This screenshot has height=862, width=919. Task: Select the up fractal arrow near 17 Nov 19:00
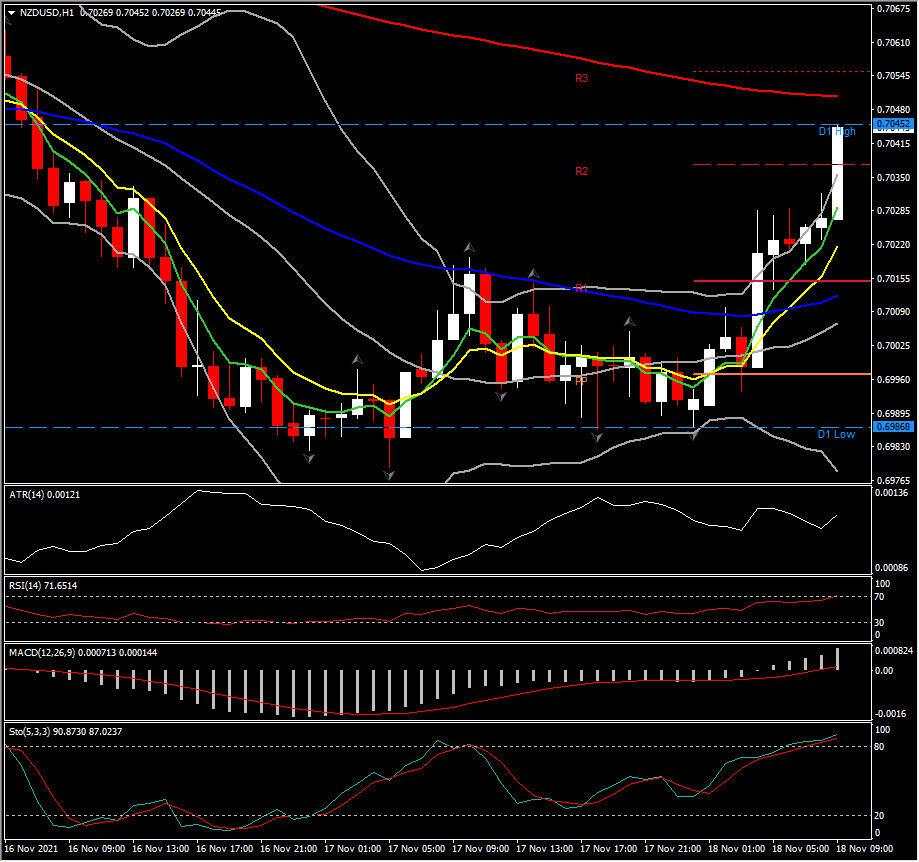[x=629, y=321]
